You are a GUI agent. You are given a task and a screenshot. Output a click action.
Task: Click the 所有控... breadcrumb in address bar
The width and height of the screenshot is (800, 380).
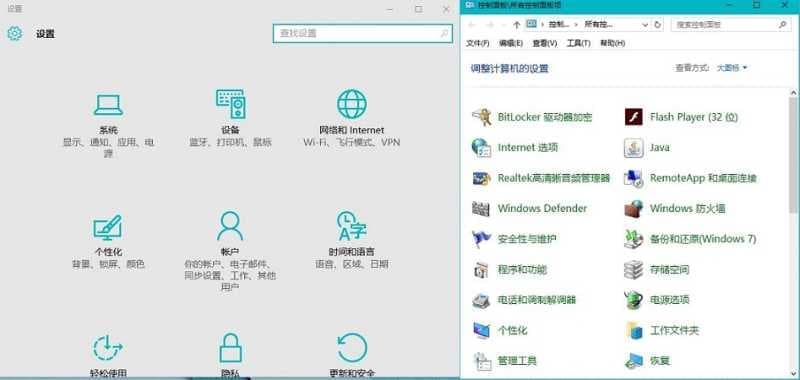pyautogui.click(x=599, y=24)
